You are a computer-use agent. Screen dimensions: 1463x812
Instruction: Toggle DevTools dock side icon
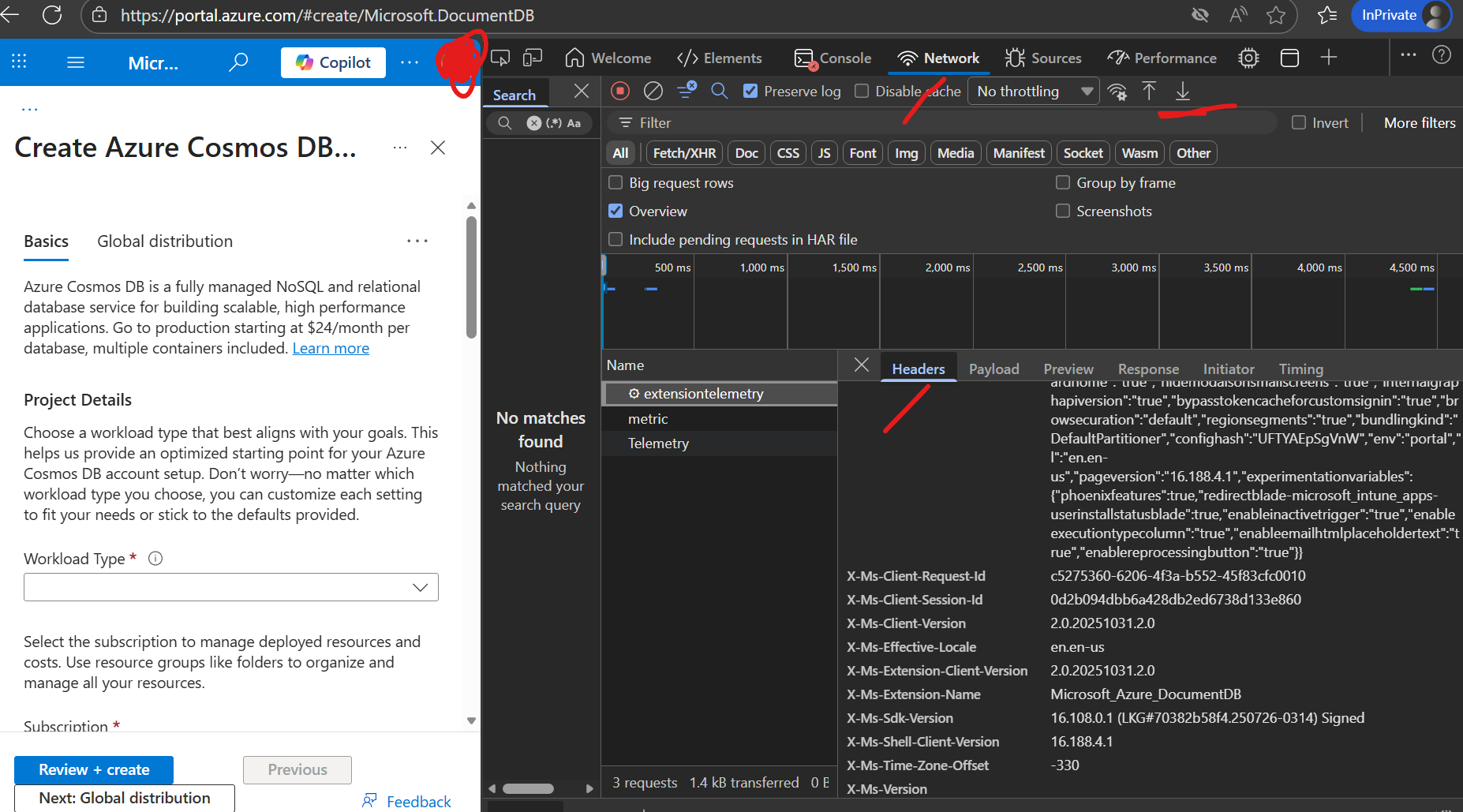(x=1289, y=58)
